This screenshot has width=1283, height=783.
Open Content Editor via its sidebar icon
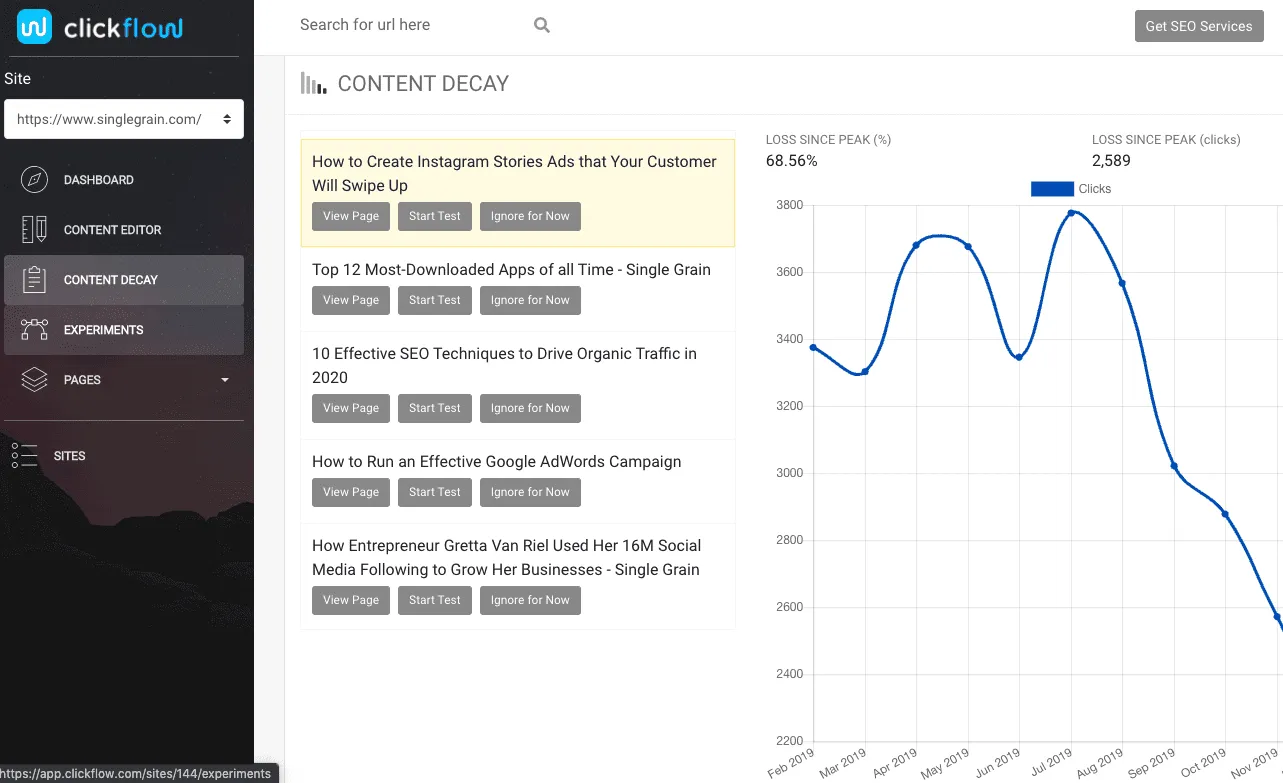(x=33, y=229)
